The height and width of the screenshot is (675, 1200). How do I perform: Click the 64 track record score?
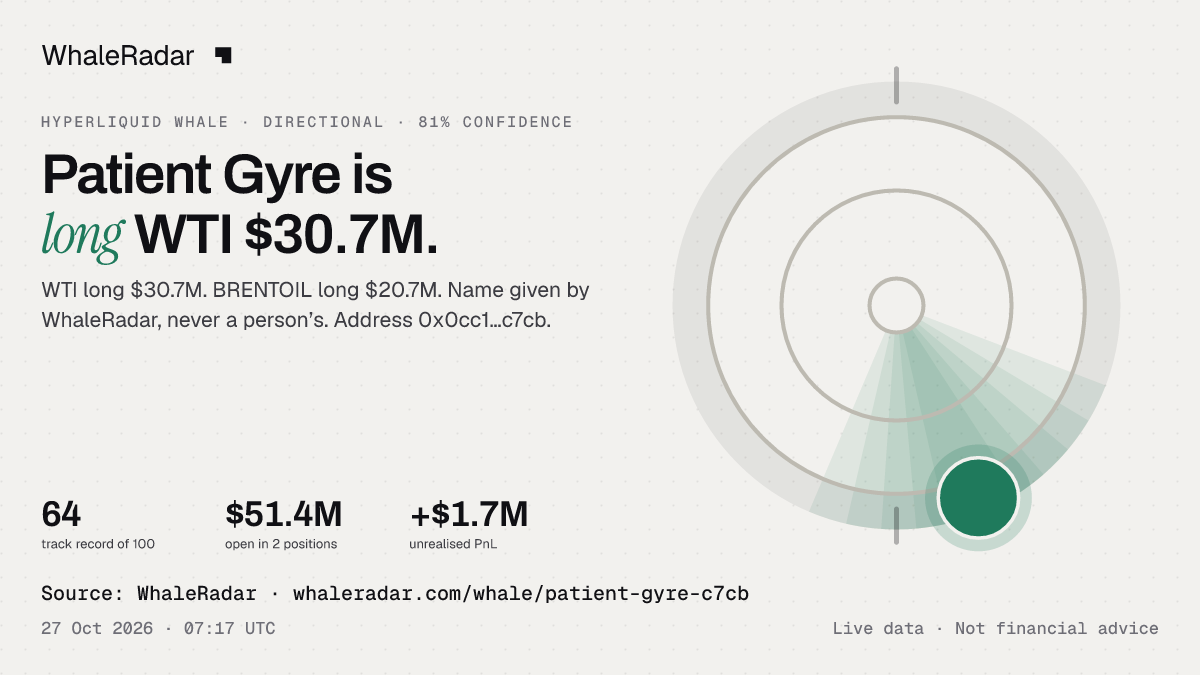pyautogui.click(x=62, y=514)
